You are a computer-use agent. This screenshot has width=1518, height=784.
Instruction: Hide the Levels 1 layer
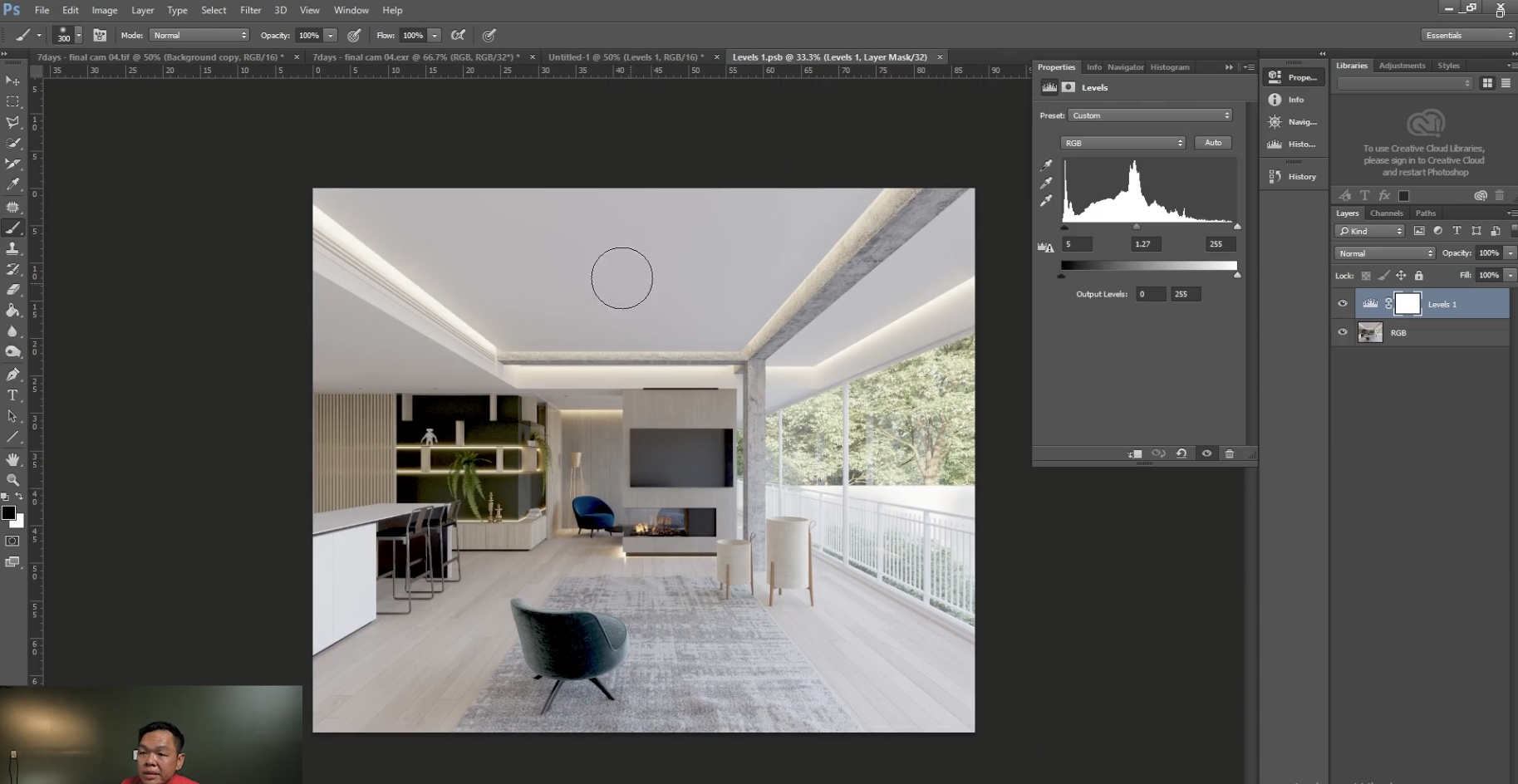(x=1342, y=304)
